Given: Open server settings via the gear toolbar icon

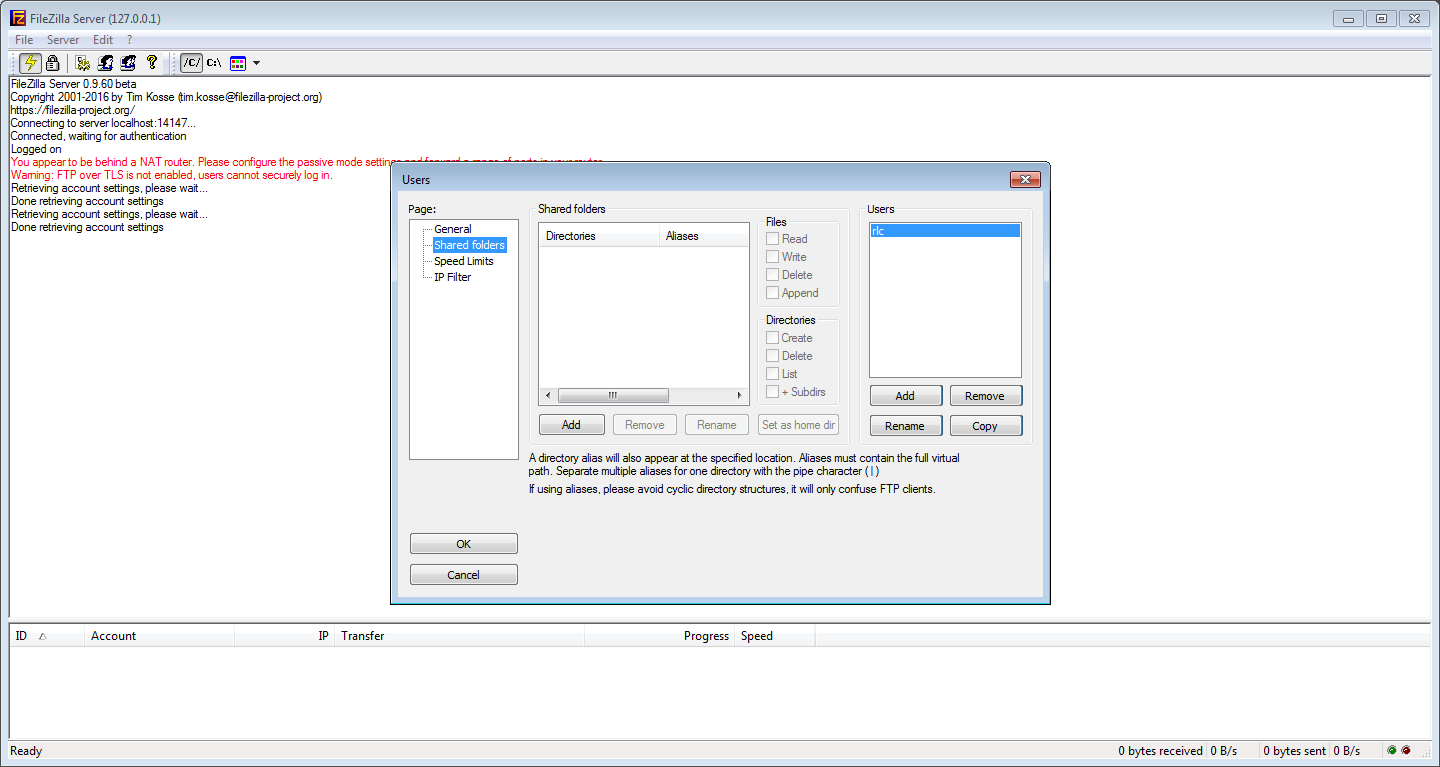Looking at the screenshot, I should pyautogui.click(x=83, y=62).
